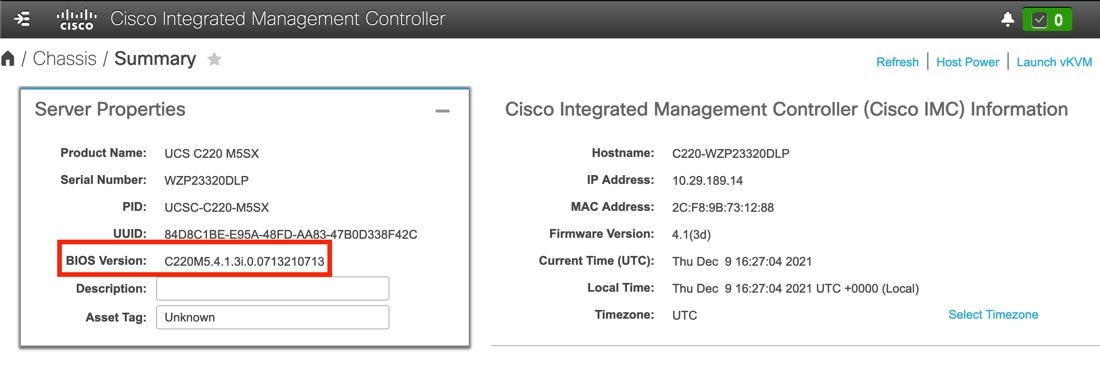Click the Cisco Integrated Management Controller title
Viewport: 1100px width, 378px height.
278,19
